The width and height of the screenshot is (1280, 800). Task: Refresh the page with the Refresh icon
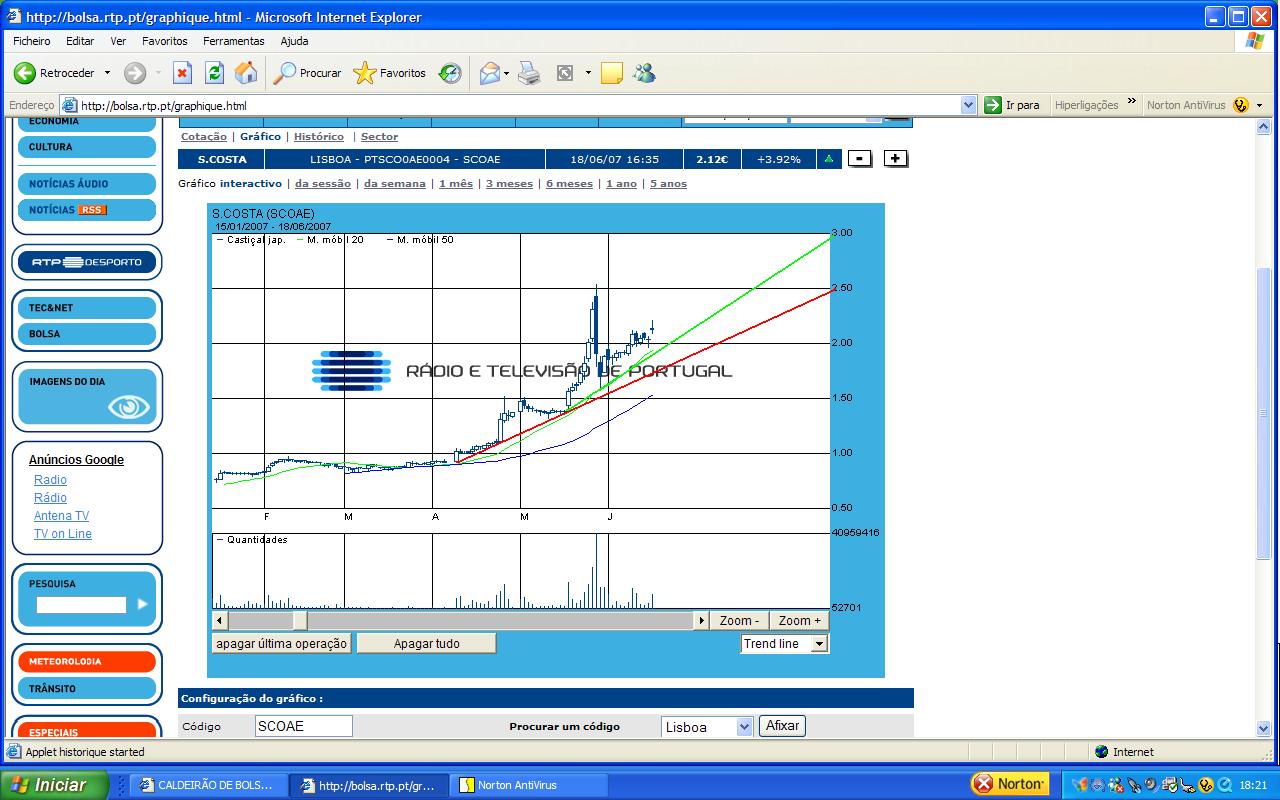coord(214,73)
